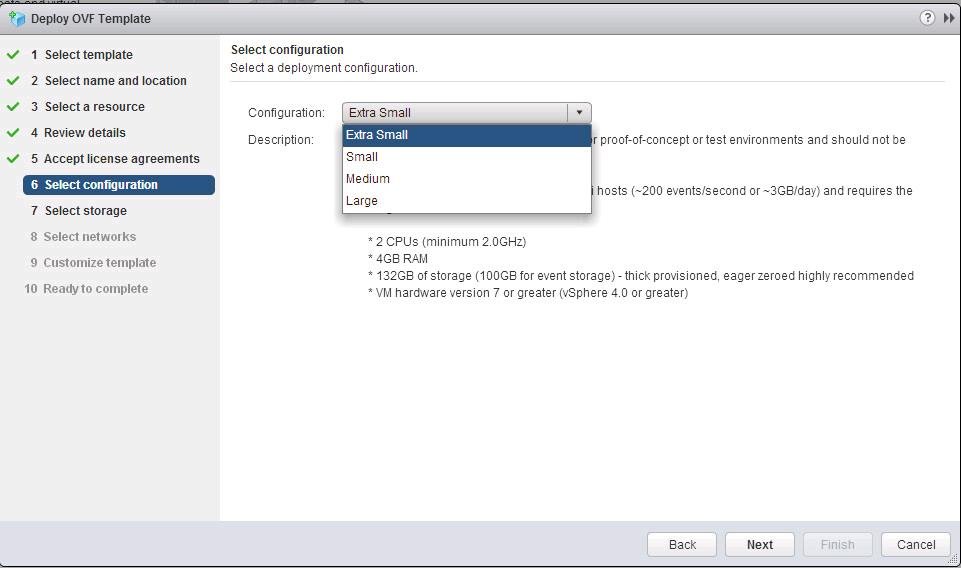Go to step 1 Select template
The image size is (961, 568).
[x=88, y=55]
